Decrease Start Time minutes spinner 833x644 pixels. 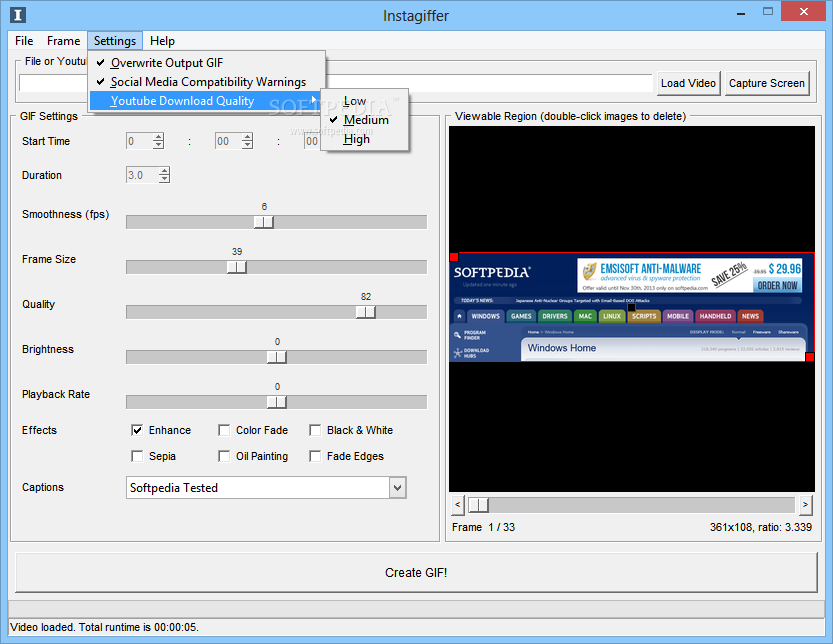tap(248, 145)
